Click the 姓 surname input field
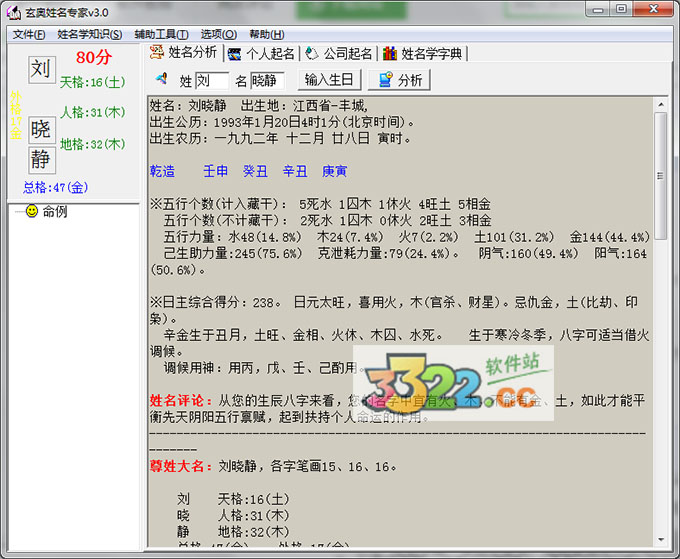The image size is (680, 559). tap(212, 81)
